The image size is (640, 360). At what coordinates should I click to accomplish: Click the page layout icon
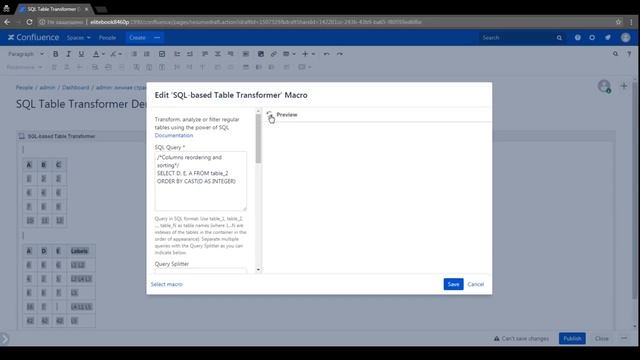click(245, 54)
